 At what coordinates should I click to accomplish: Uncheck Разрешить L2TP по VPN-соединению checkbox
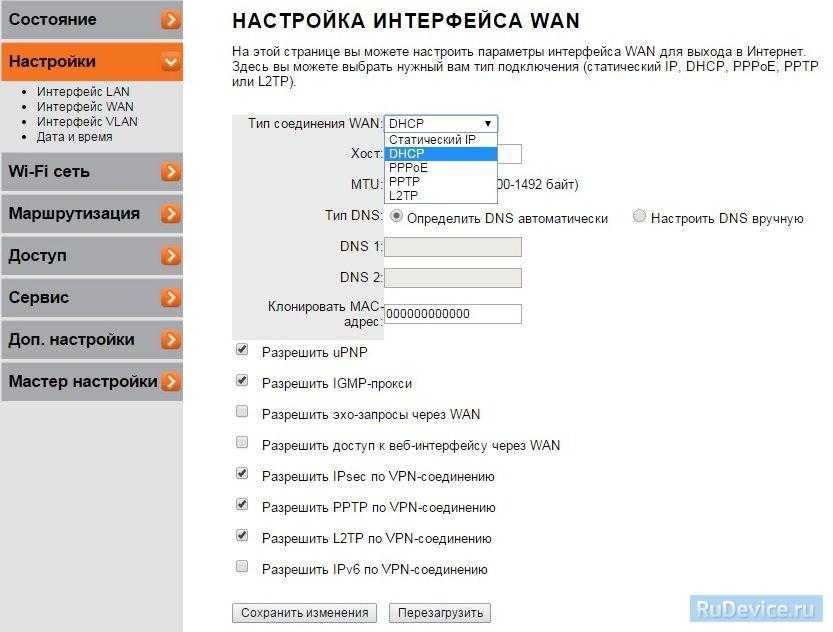(x=242, y=535)
